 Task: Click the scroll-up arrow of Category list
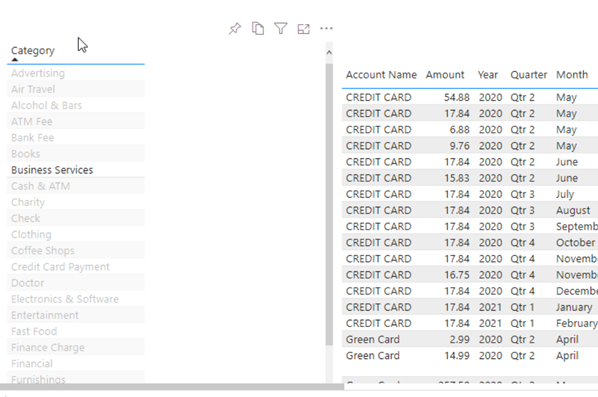[x=329, y=53]
